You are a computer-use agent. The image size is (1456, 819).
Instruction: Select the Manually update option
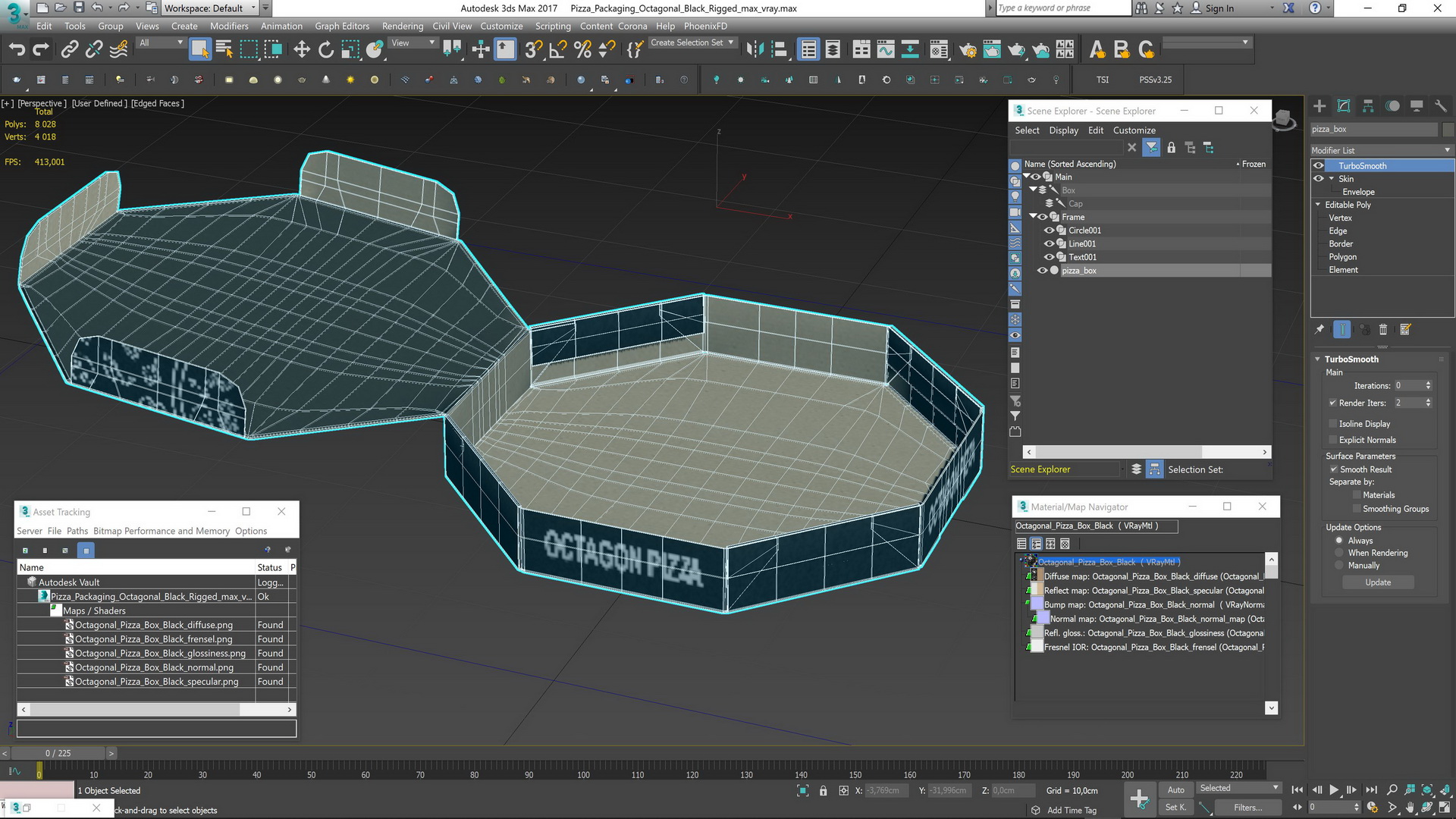[1339, 566]
